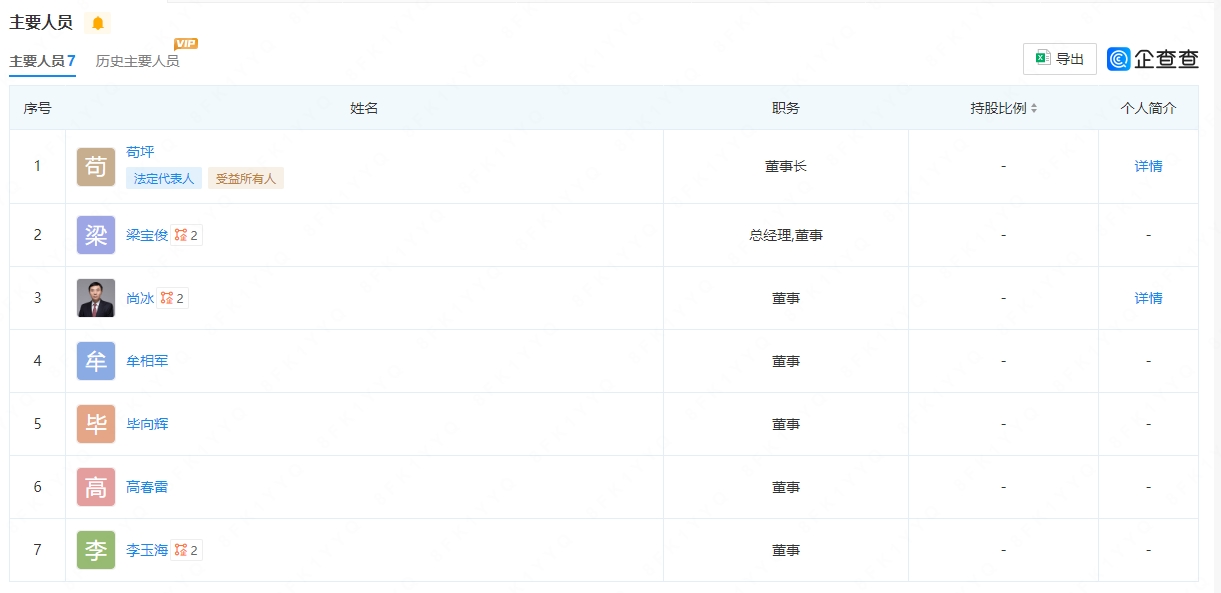Open 荀坪 avatar tile
Screen dimensions: 1221x593
96,167
